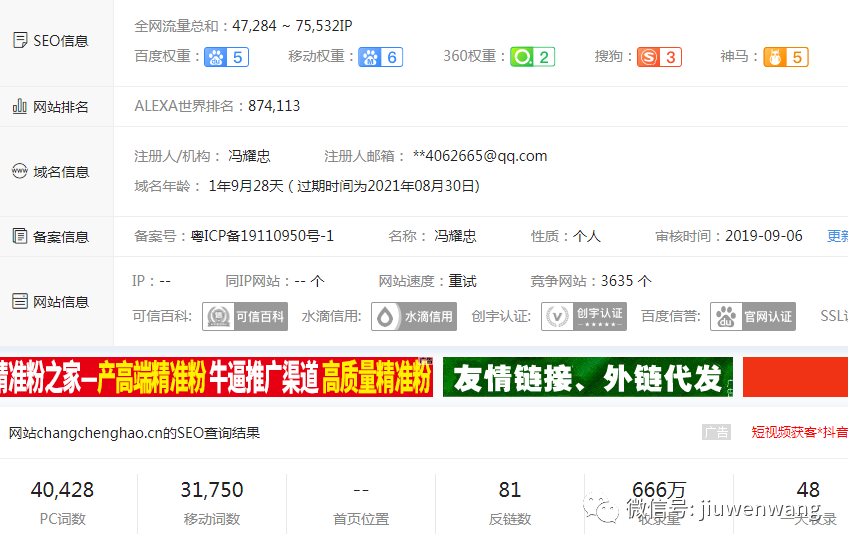Click the ALEXA rank 874,113
Viewport: 848px width, 548px height.
click(274, 106)
